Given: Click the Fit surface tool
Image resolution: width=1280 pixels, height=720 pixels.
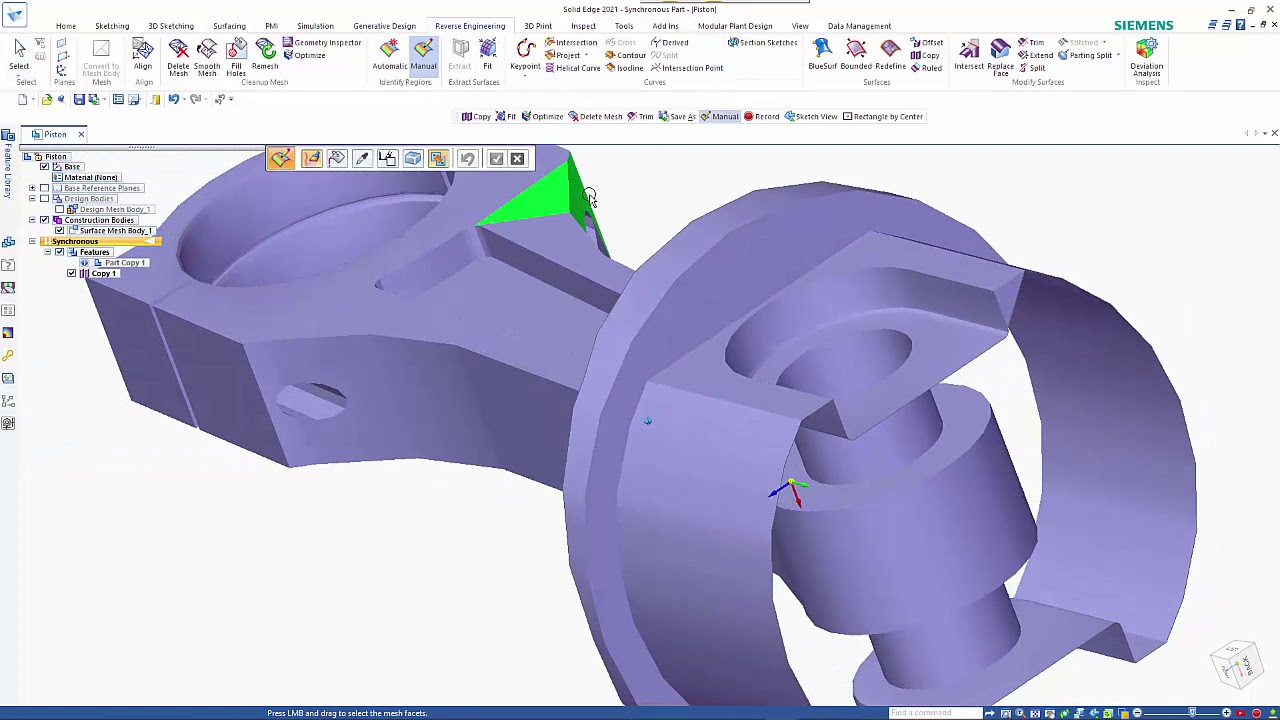Looking at the screenshot, I should pyautogui.click(x=487, y=56).
